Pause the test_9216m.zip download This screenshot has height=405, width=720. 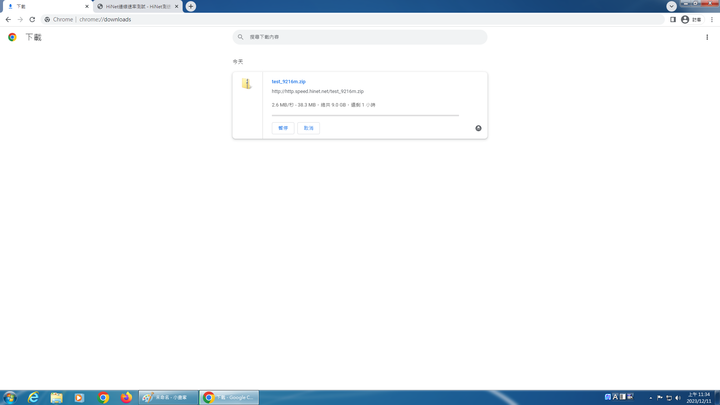pos(283,128)
